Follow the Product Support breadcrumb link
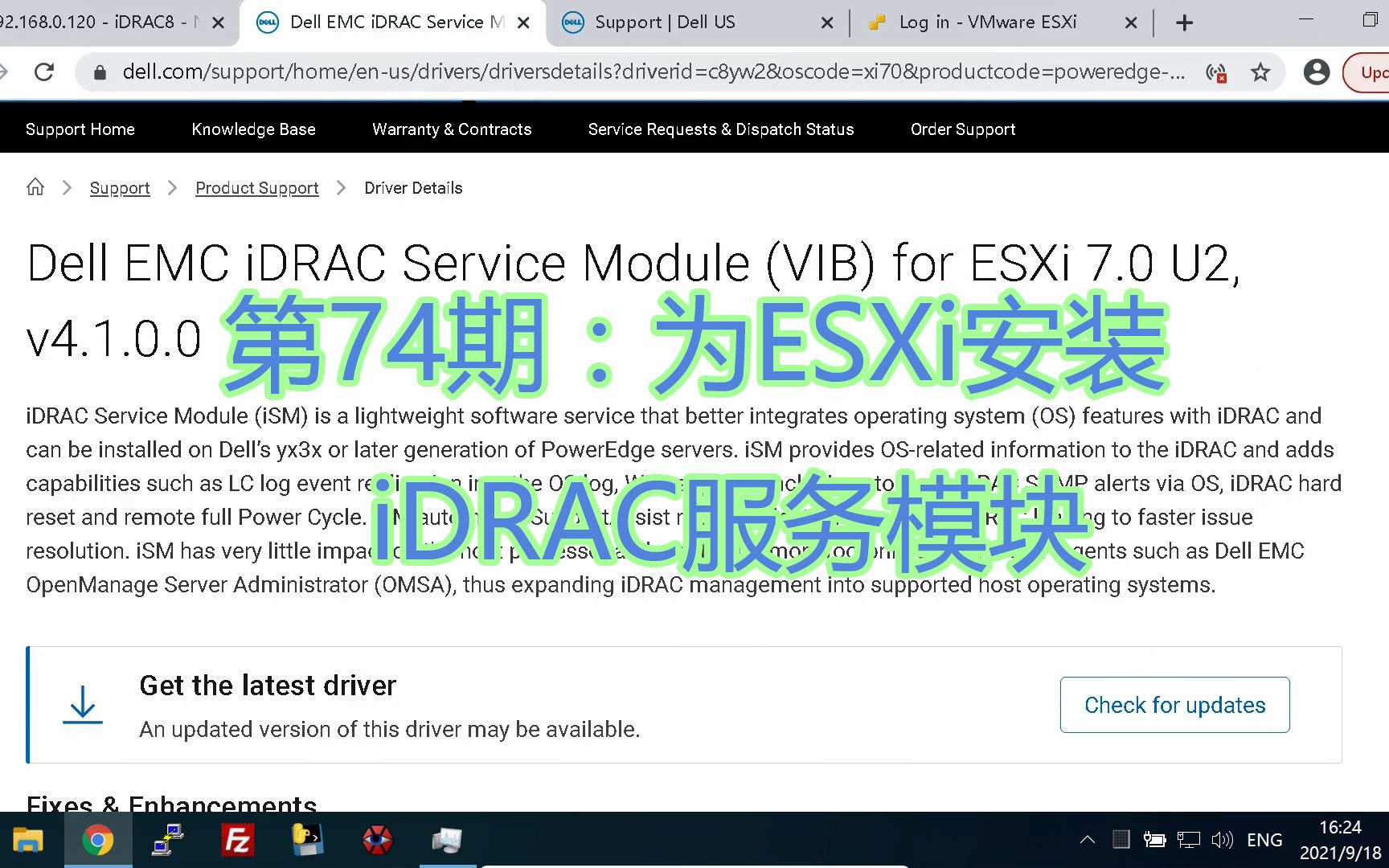Image resolution: width=1389 pixels, height=868 pixels. (x=257, y=188)
